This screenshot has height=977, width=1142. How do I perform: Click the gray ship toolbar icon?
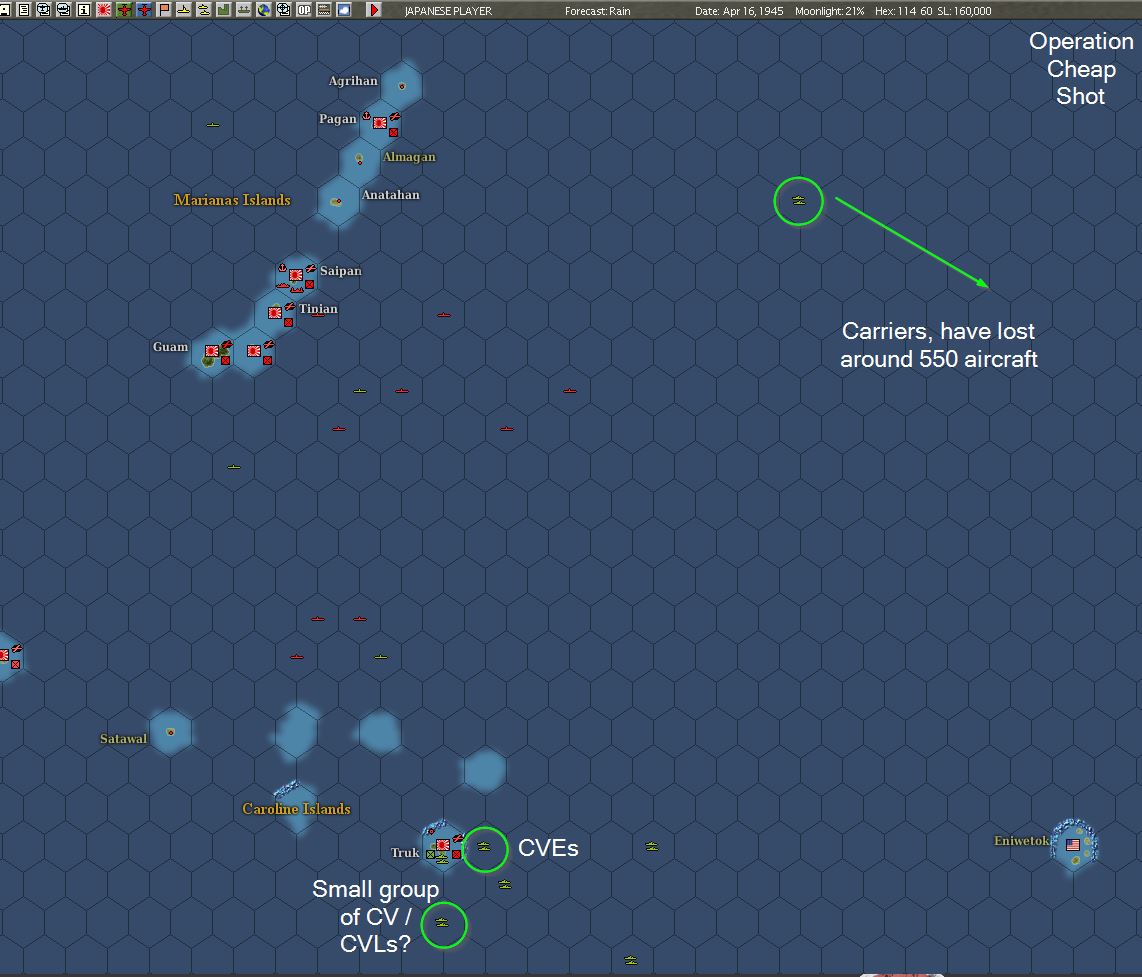244,10
